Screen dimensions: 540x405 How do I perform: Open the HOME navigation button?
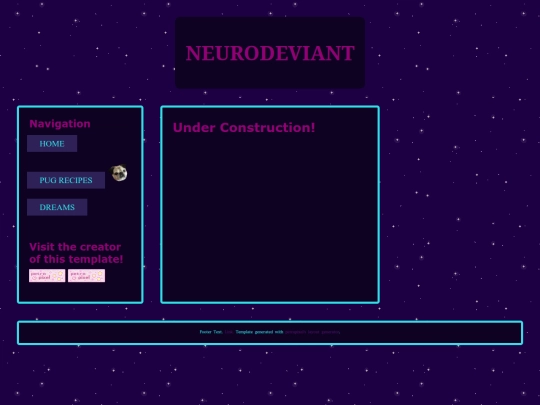click(x=52, y=144)
